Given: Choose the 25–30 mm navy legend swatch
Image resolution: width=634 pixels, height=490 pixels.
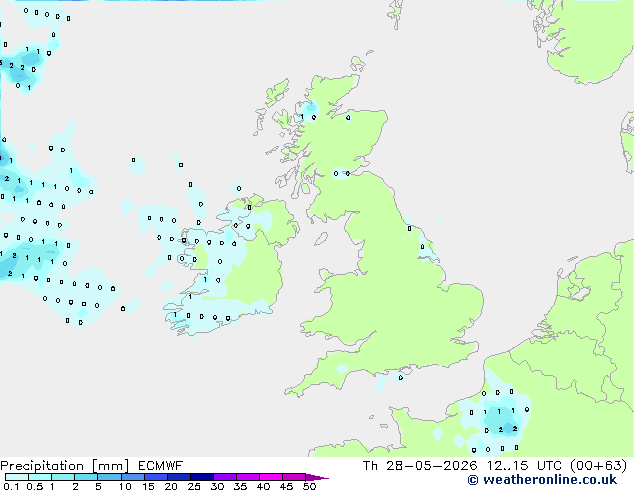Looking at the screenshot, I should click(201, 477).
